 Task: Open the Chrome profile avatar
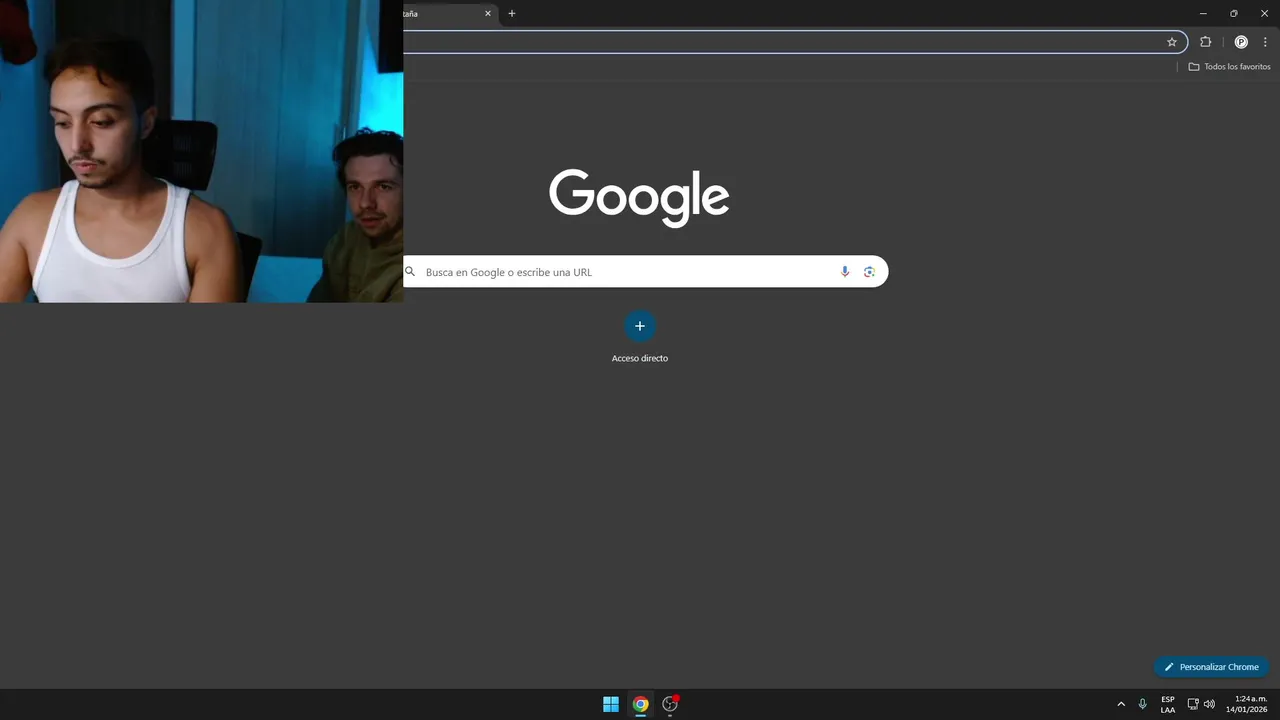(x=1241, y=42)
